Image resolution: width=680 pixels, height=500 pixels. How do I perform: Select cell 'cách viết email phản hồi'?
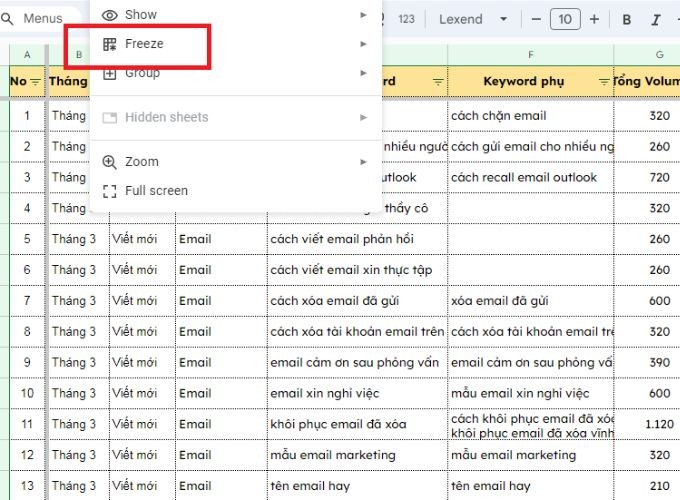click(357, 239)
